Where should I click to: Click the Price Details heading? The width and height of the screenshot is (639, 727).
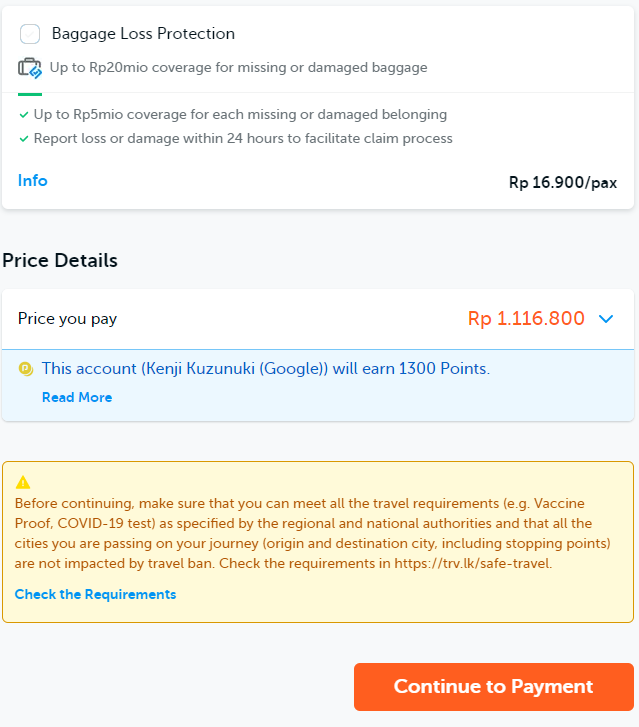pyautogui.click(x=60, y=260)
